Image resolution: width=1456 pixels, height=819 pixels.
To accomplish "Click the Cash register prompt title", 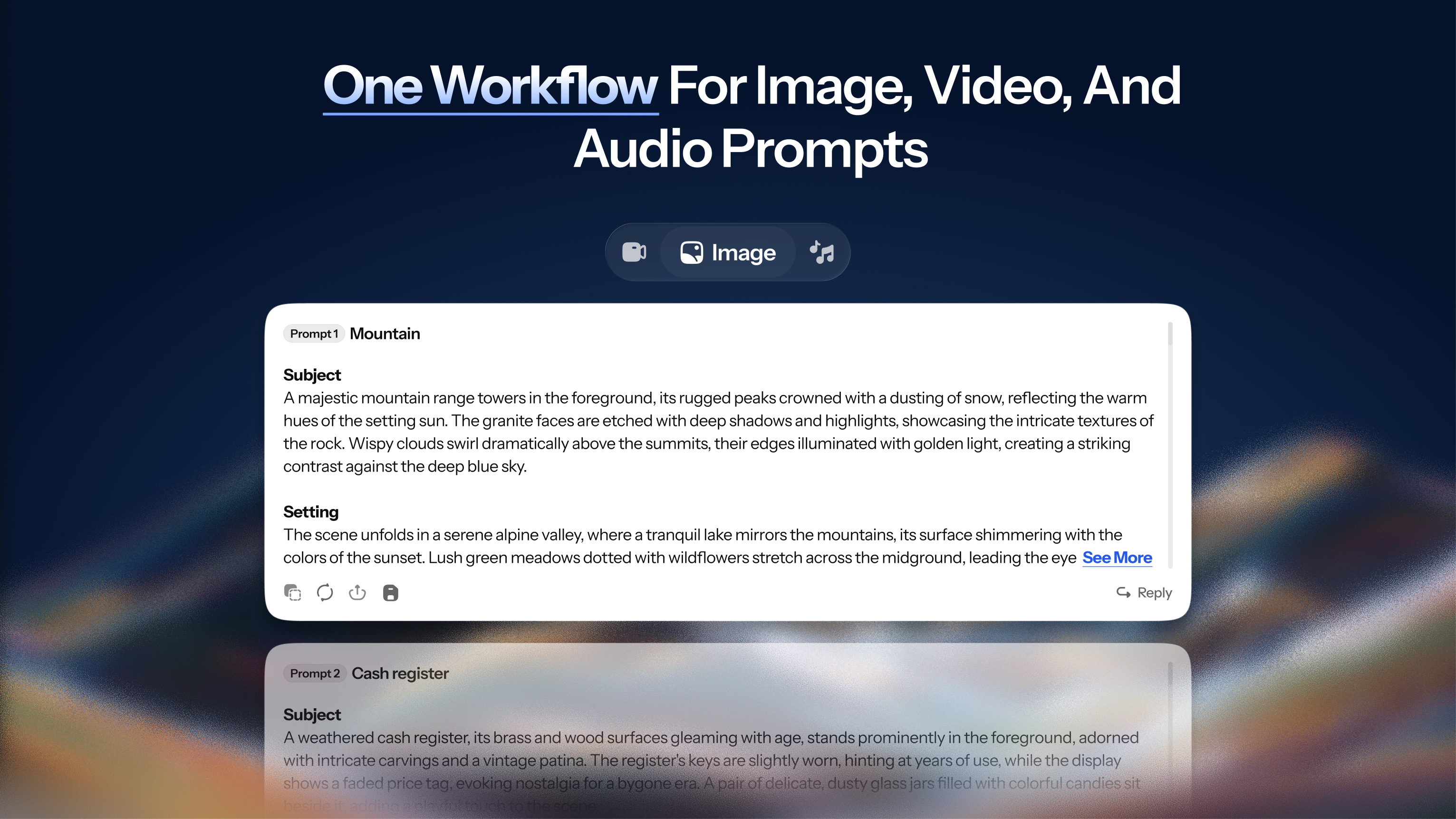I will (x=400, y=673).
